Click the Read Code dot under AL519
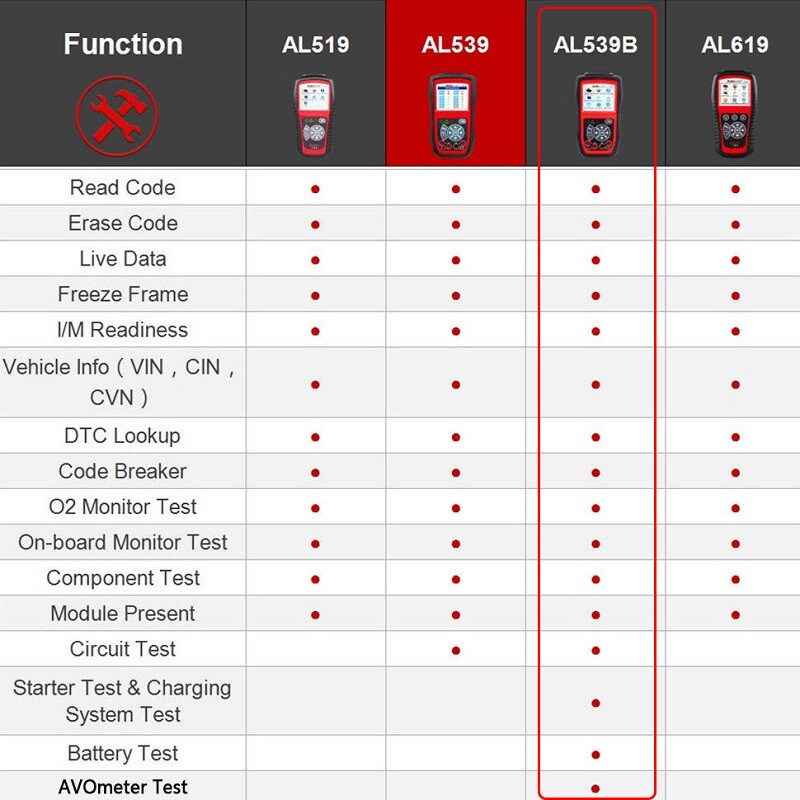Image resolution: width=800 pixels, height=800 pixels. point(315,189)
